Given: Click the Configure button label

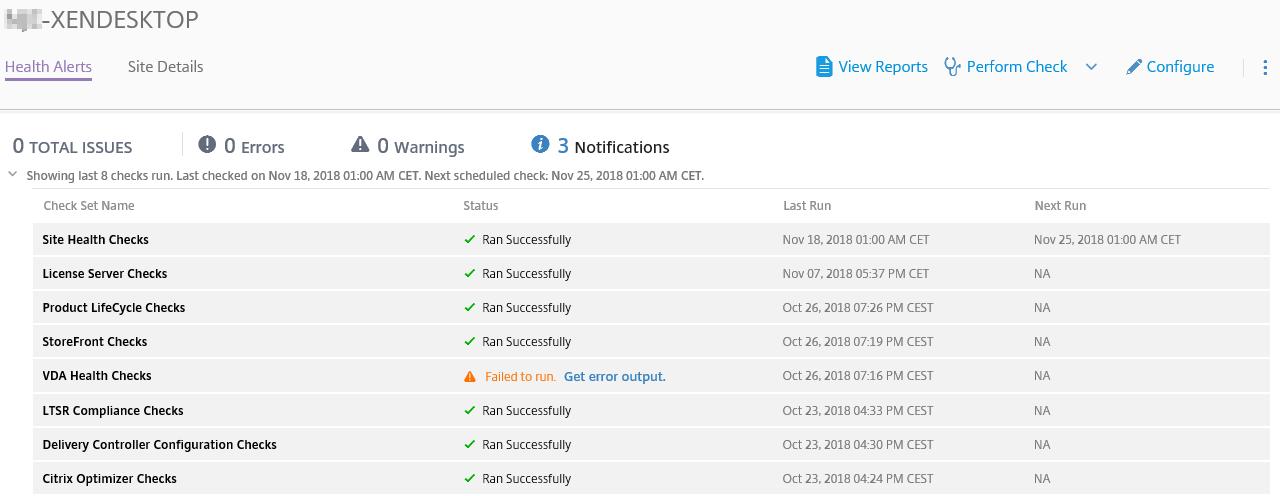Looking at the screenshot, I should coord(1180,67).
